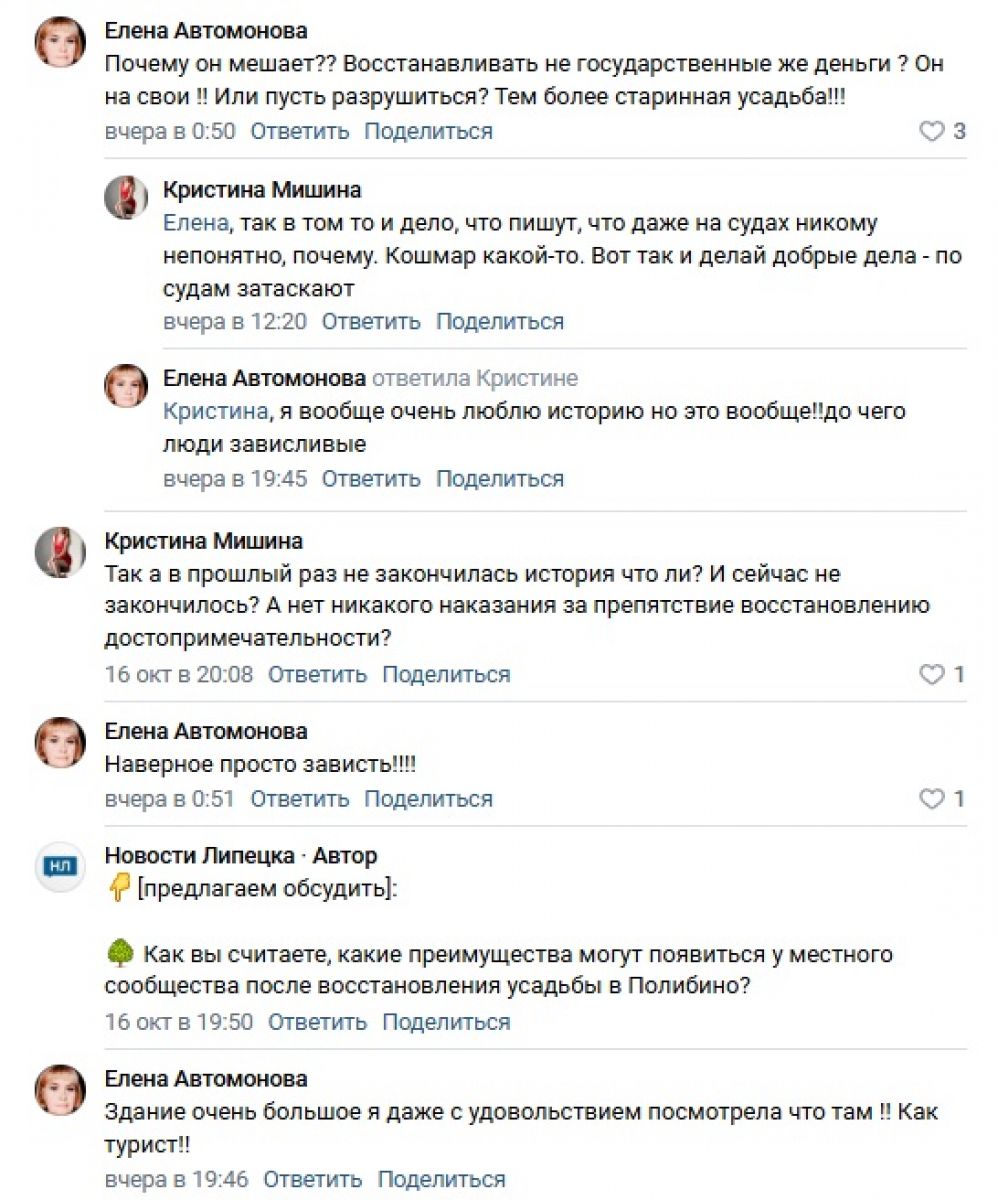Open Elena Автомонова's avatar on top comment
The height and width of the screenshot is (1200, 998).
click(60, 42)
